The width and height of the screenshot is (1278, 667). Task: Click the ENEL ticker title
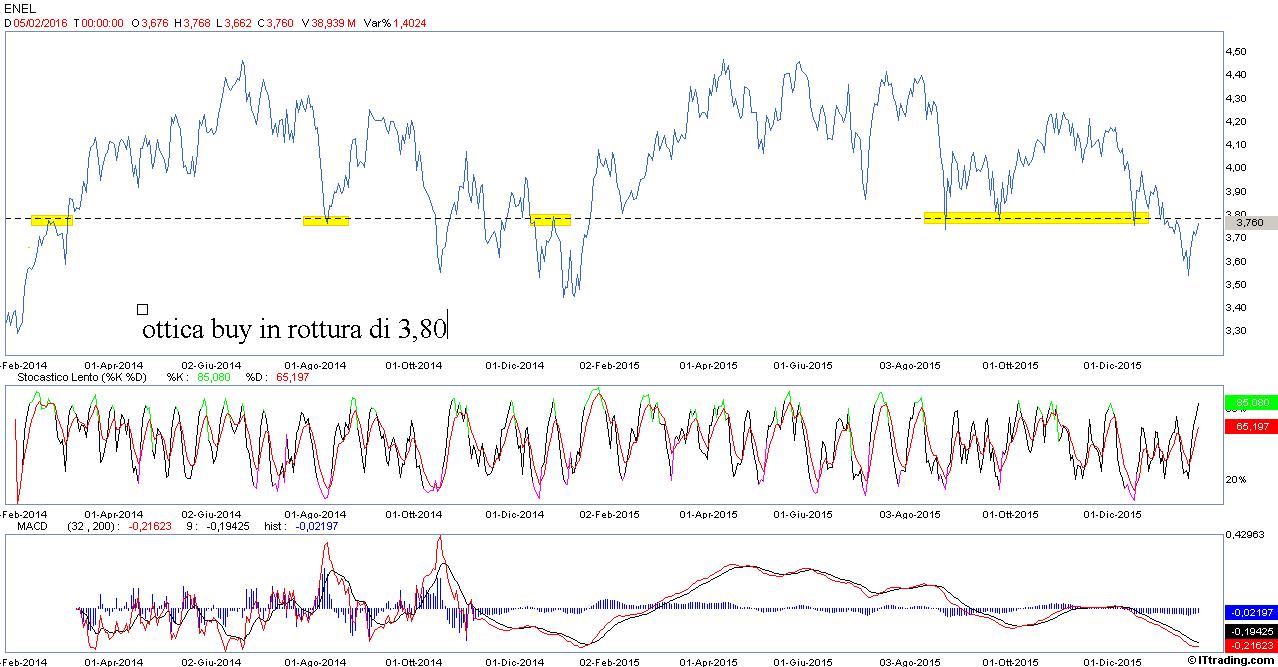[x=21, y=8]
